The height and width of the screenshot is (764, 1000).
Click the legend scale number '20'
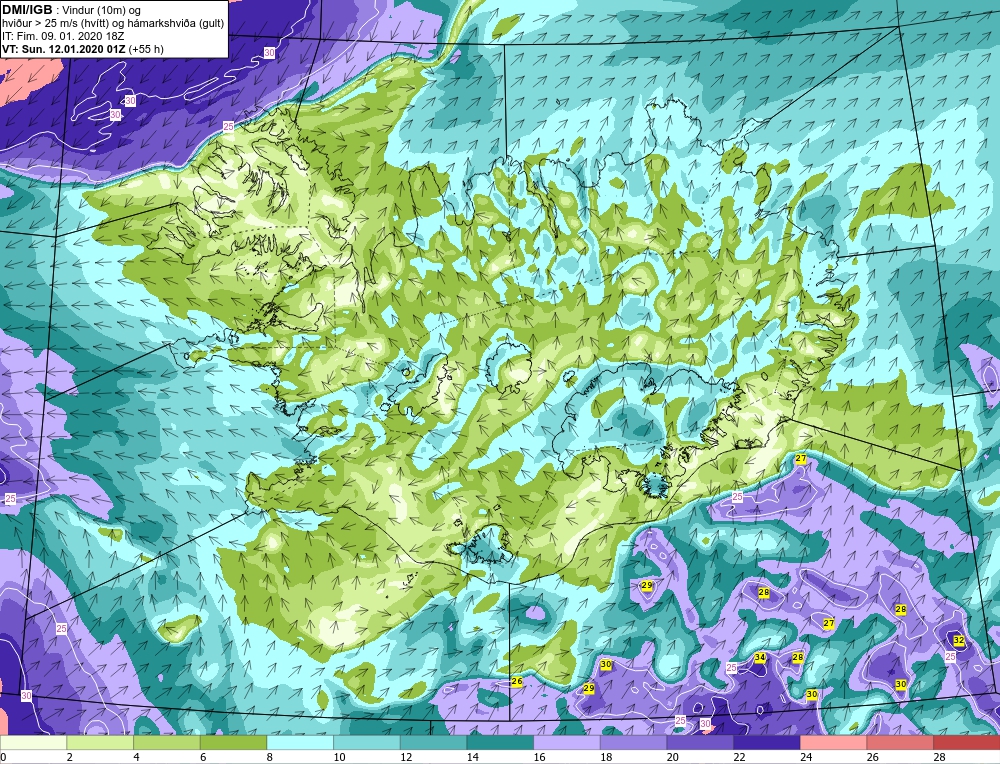click(672, 757)
